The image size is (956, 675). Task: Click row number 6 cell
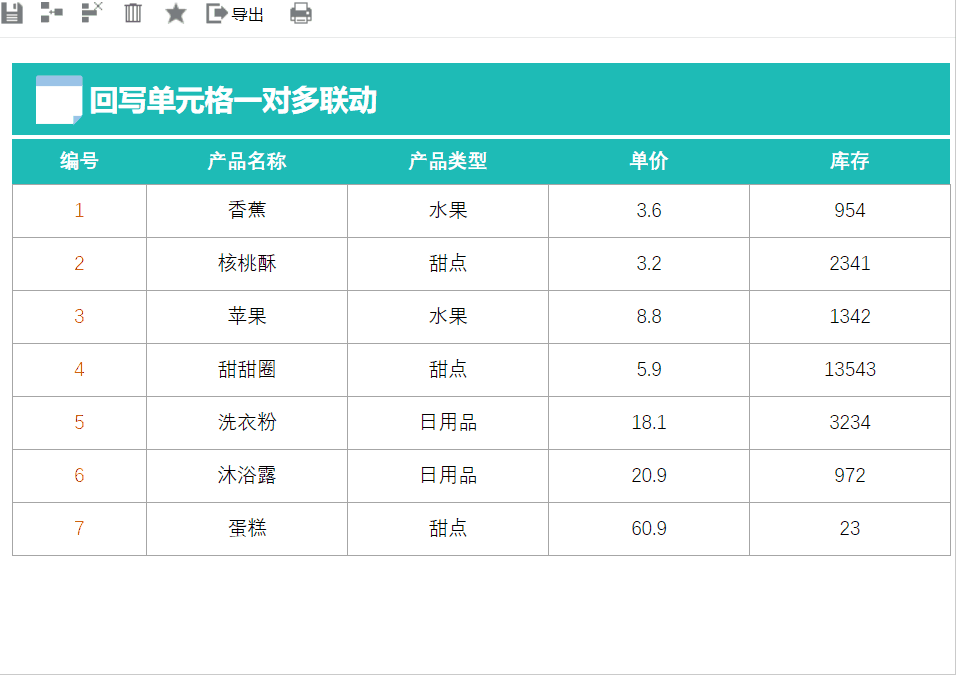click(x=79, y=476)
